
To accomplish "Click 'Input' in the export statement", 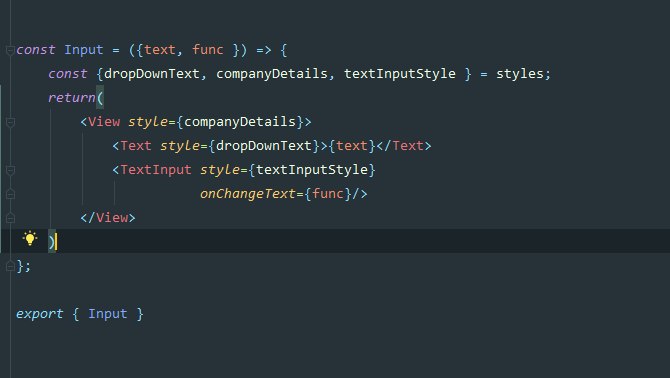I will point(108,314).
